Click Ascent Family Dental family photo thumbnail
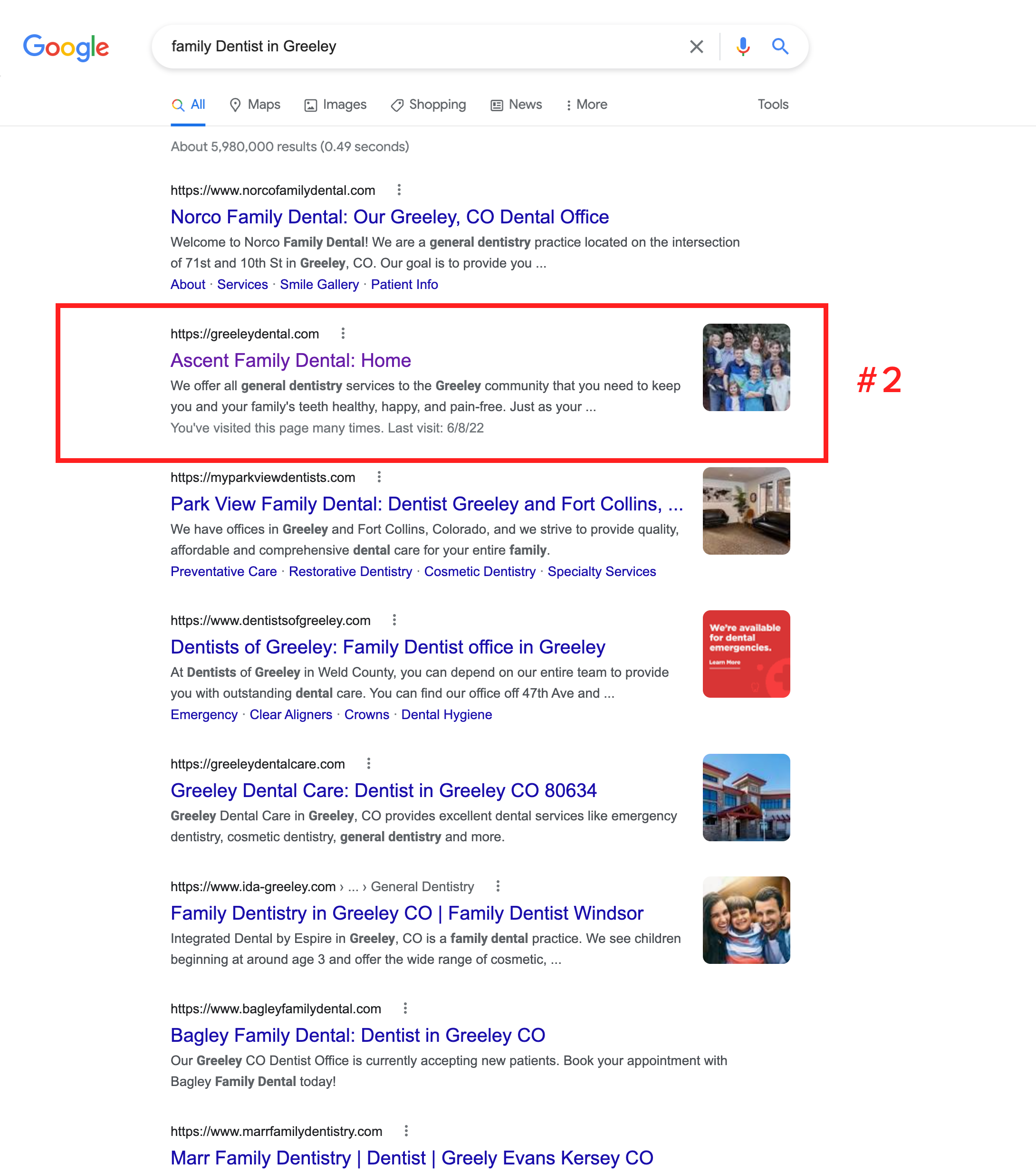 click(746, 367)
